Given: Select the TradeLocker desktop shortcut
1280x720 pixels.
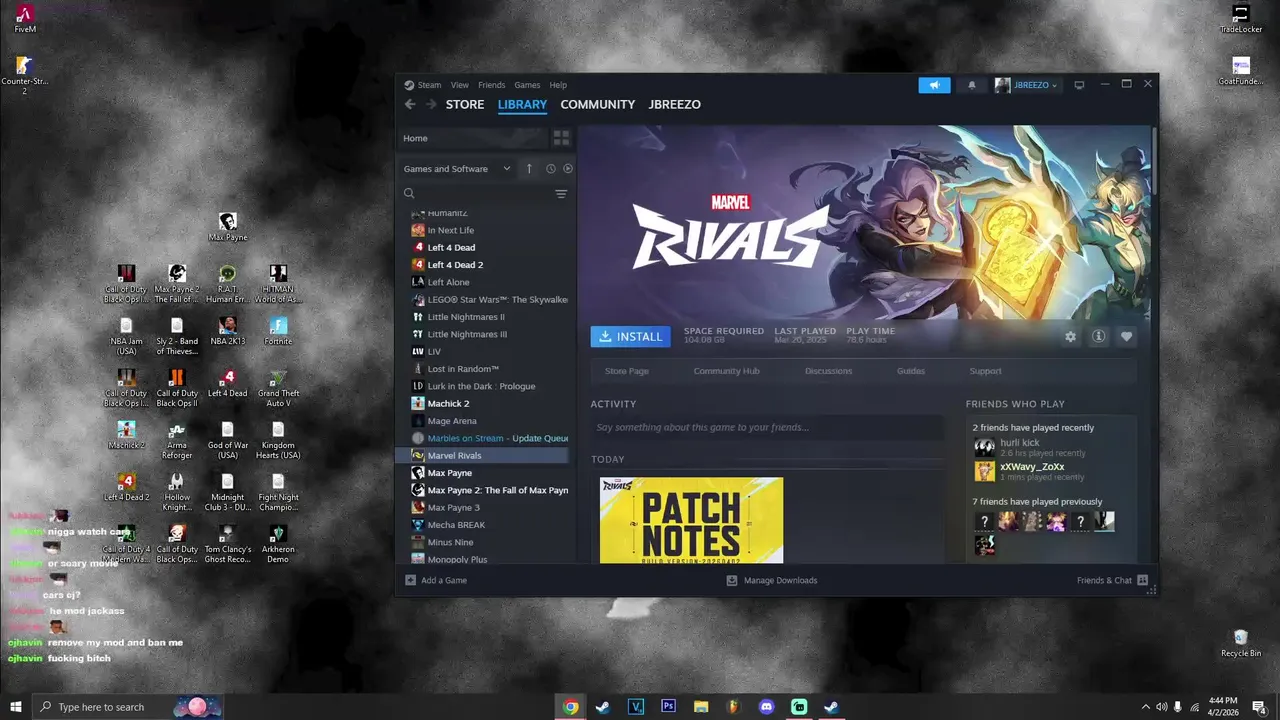Looking at the screenshot, I should pos(1241,19).
